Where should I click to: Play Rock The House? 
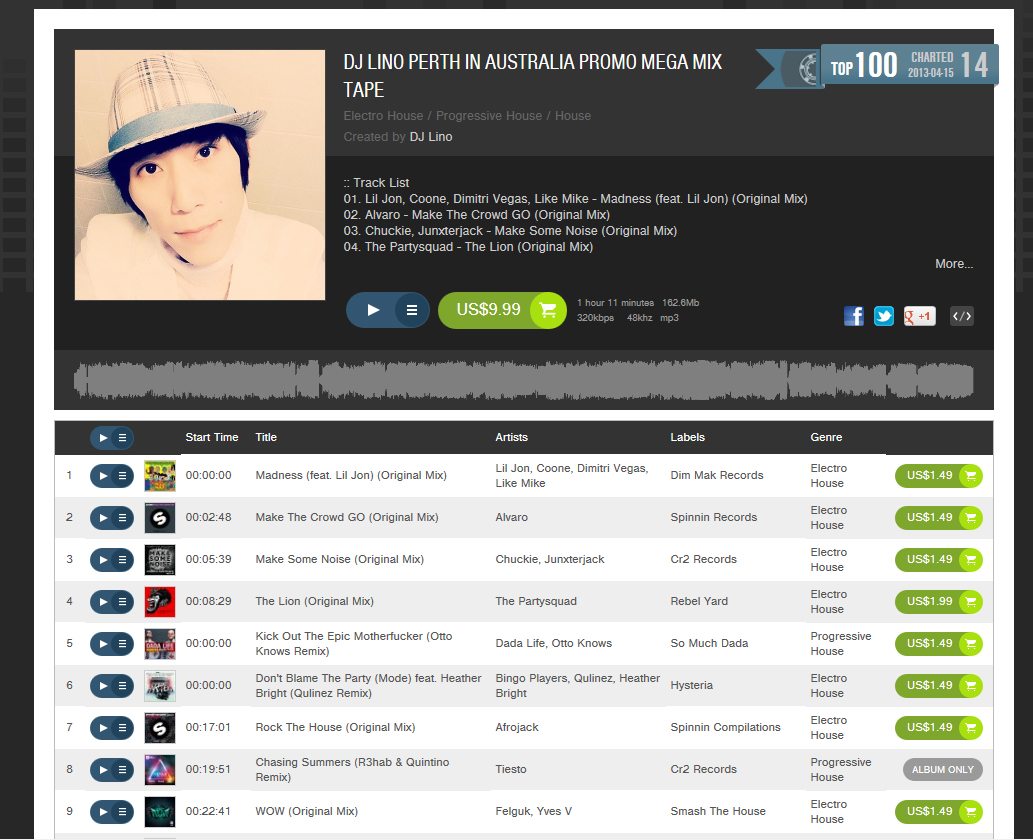pos(103,728)
